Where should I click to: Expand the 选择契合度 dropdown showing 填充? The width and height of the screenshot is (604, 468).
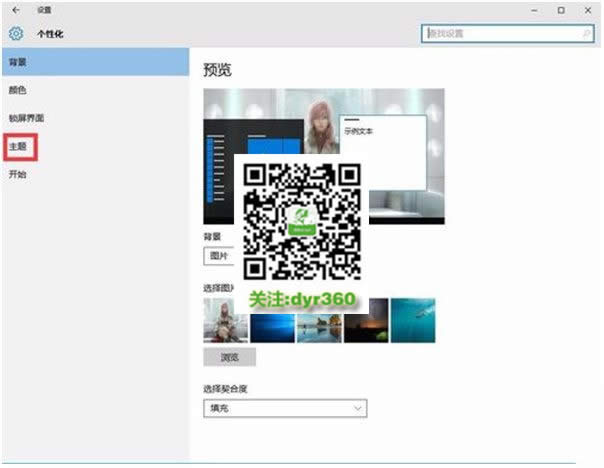tap(285, 408)
